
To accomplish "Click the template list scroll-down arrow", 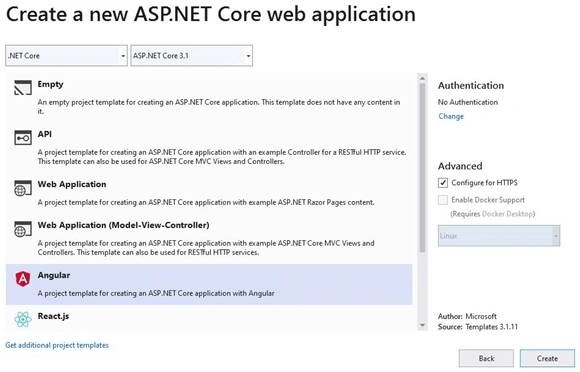I will tap(422, 325).
